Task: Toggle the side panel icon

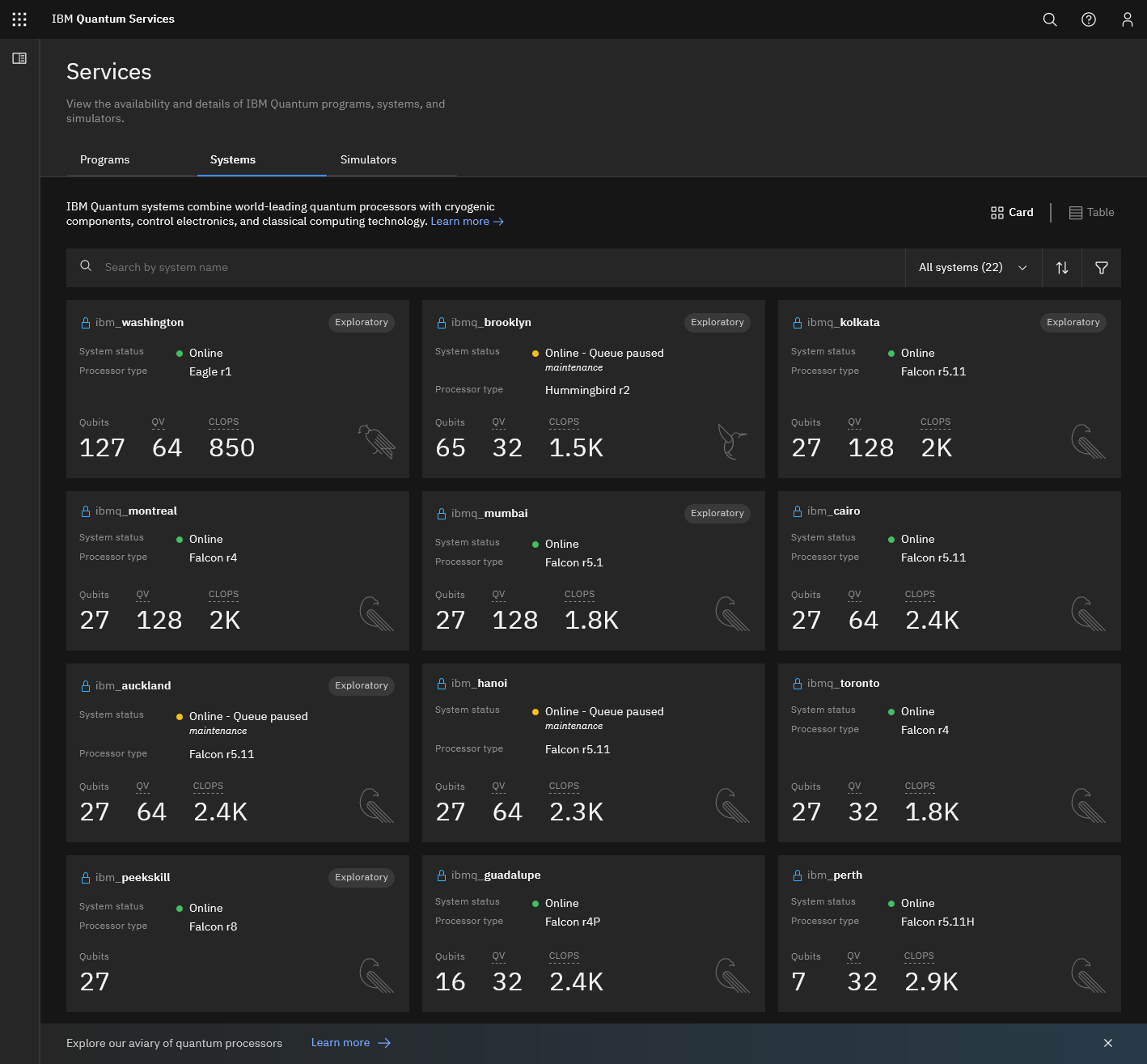Action: pos(19,58)
